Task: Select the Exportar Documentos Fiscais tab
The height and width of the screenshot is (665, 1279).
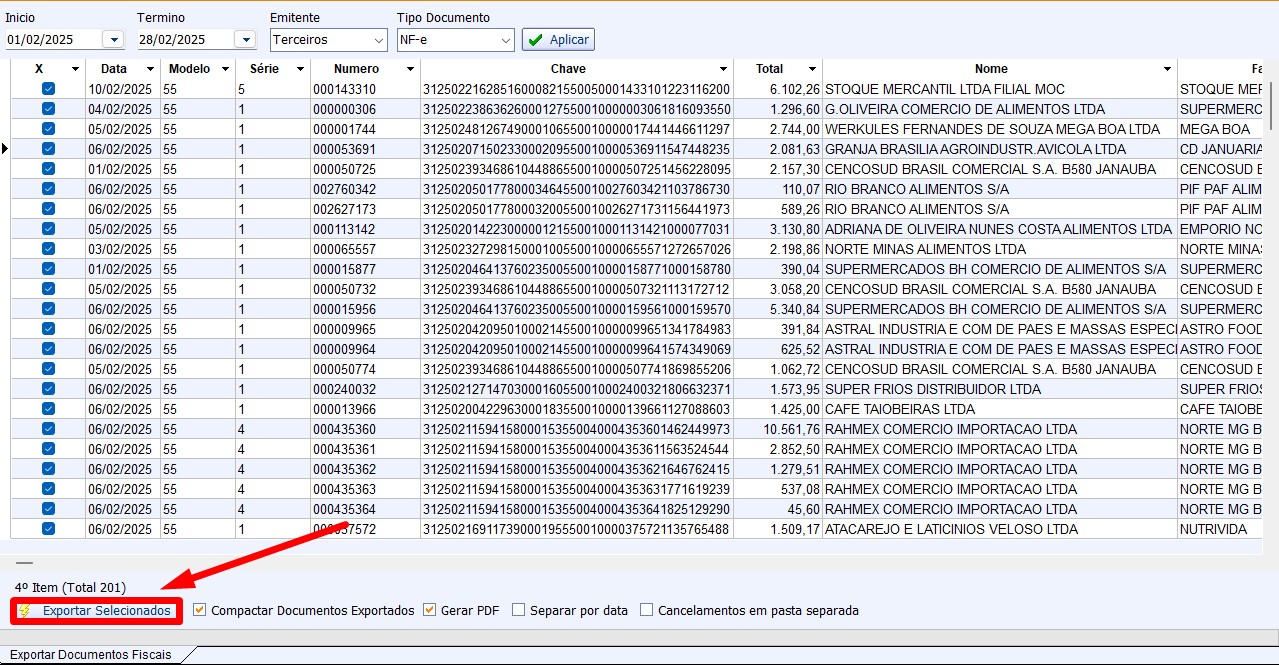Action: [91, 655]
